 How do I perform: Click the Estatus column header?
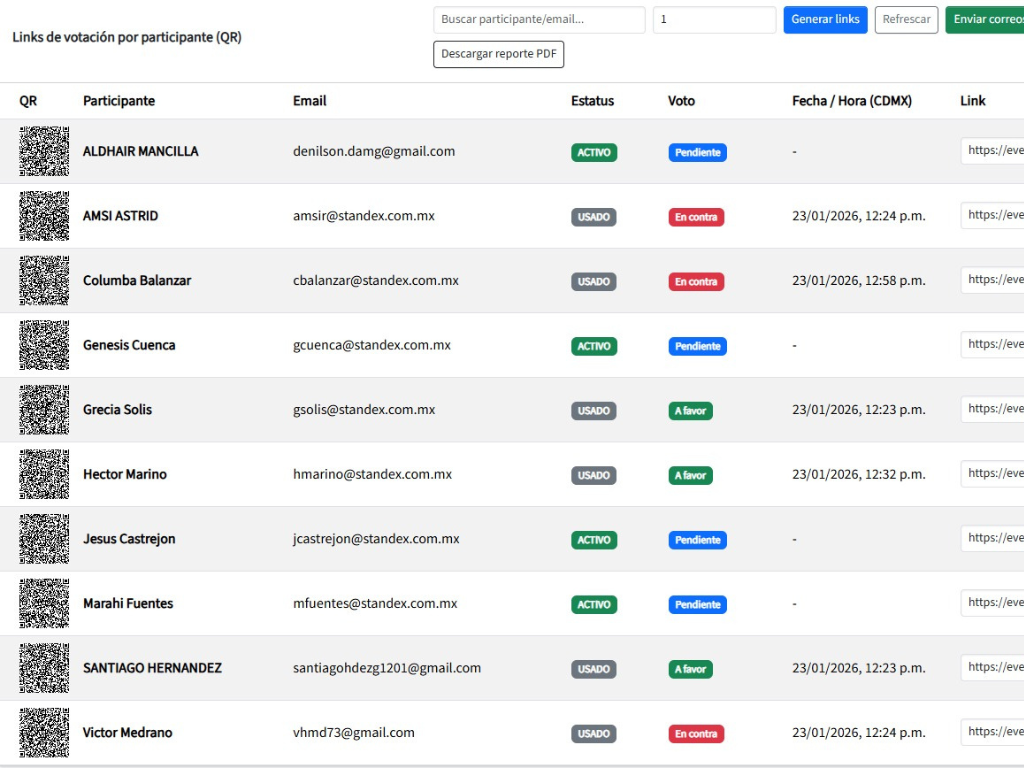pos(592,101)
